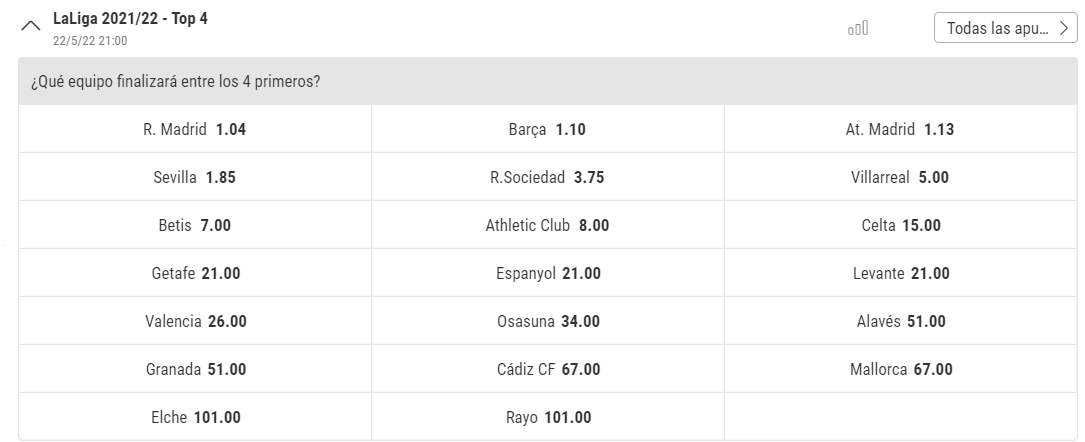
Task: Bet on R. Madrid at 1.04
Action: pyautogui.click(x=195, y=129)
